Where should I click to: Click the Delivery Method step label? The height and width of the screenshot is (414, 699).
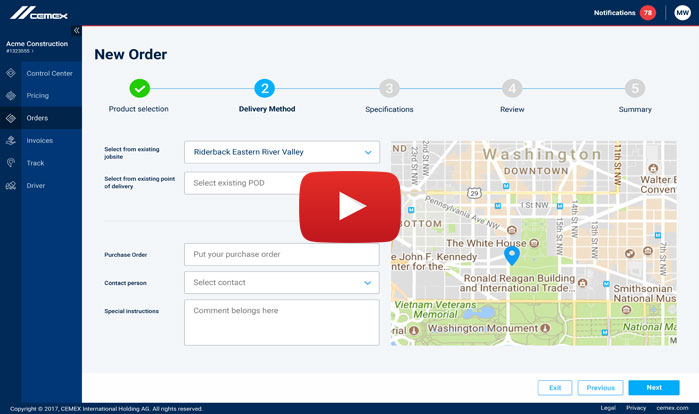point(267,109)
